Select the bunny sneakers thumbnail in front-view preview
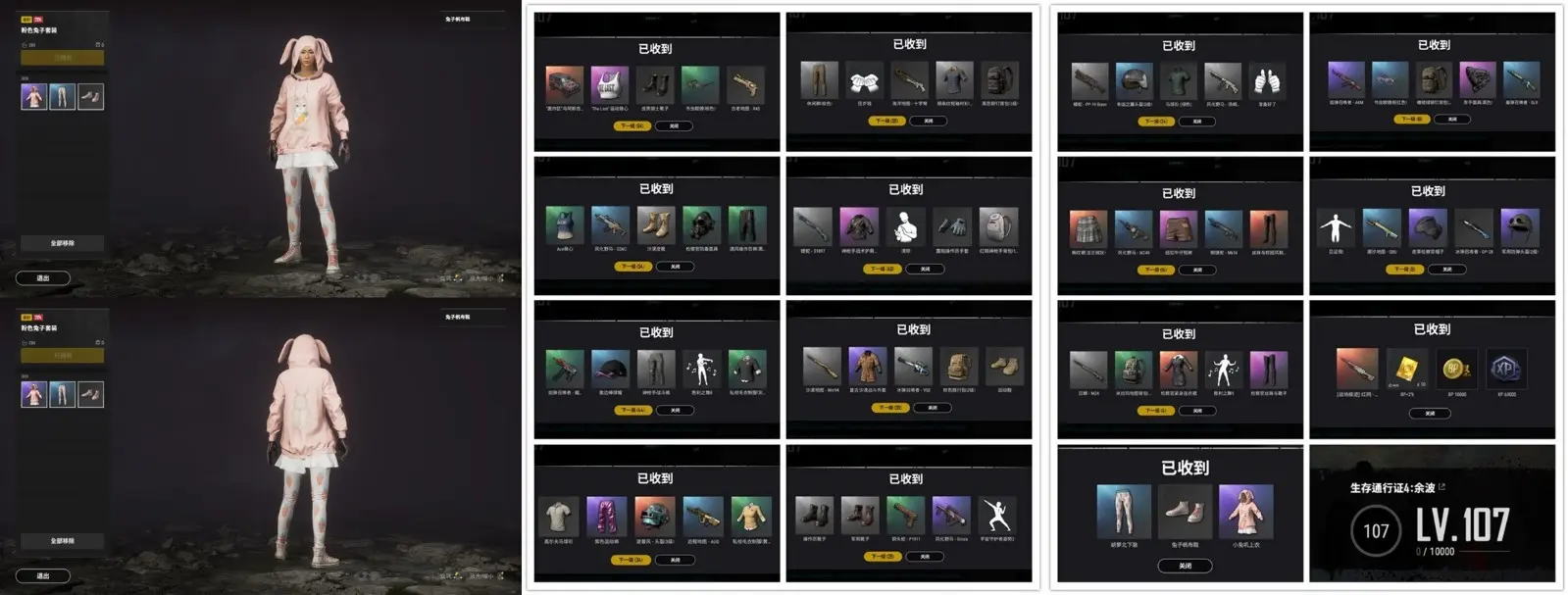This screenshot has height=595, width=1568. click(x=90, y=96)
